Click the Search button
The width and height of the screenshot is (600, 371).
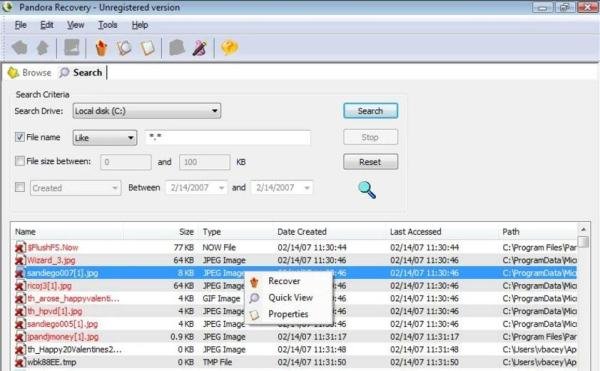pos(370,111)
